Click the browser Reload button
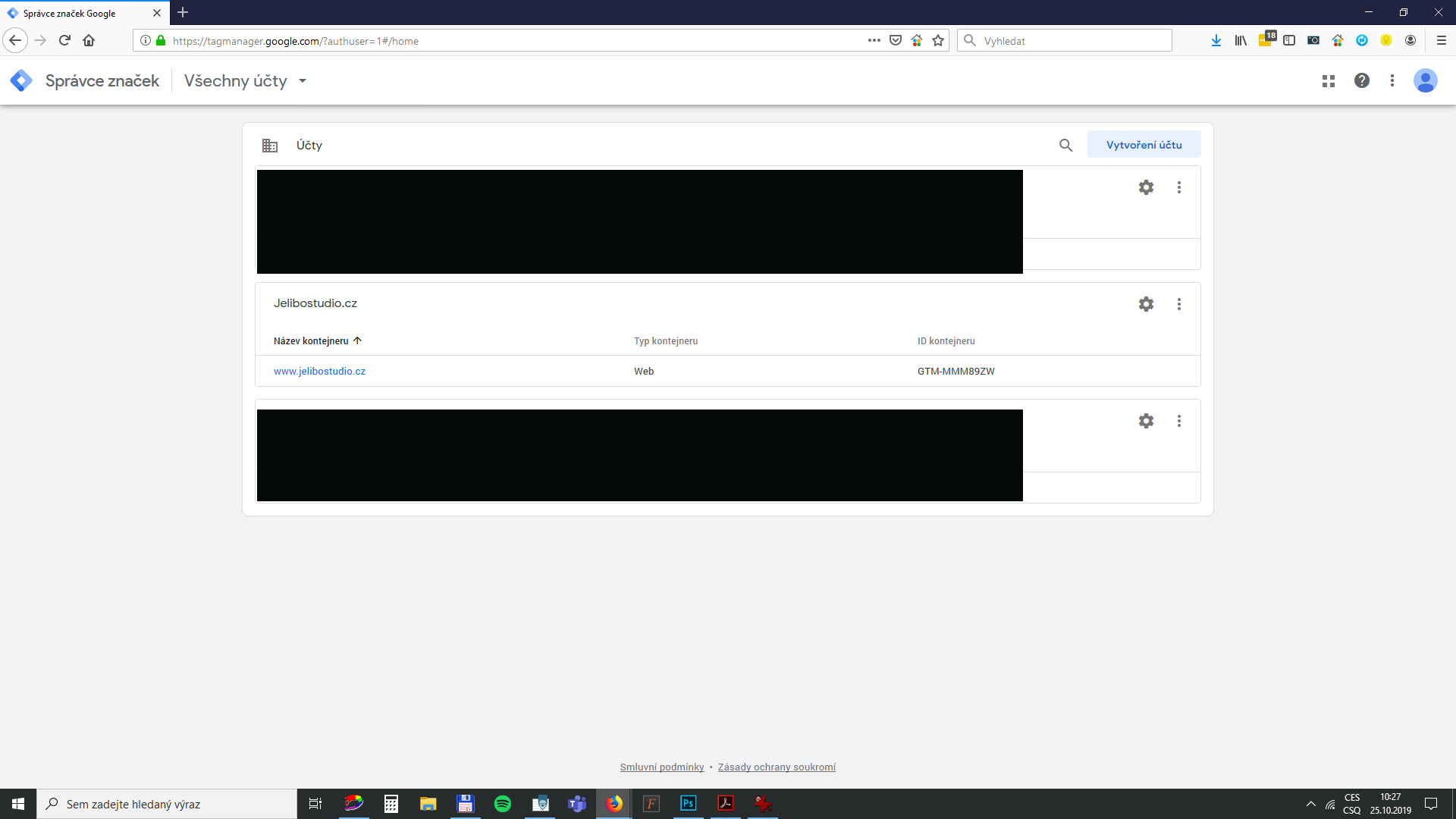Image resolution: width=1456 pixels, height=819 pixels. pos(64,40)
